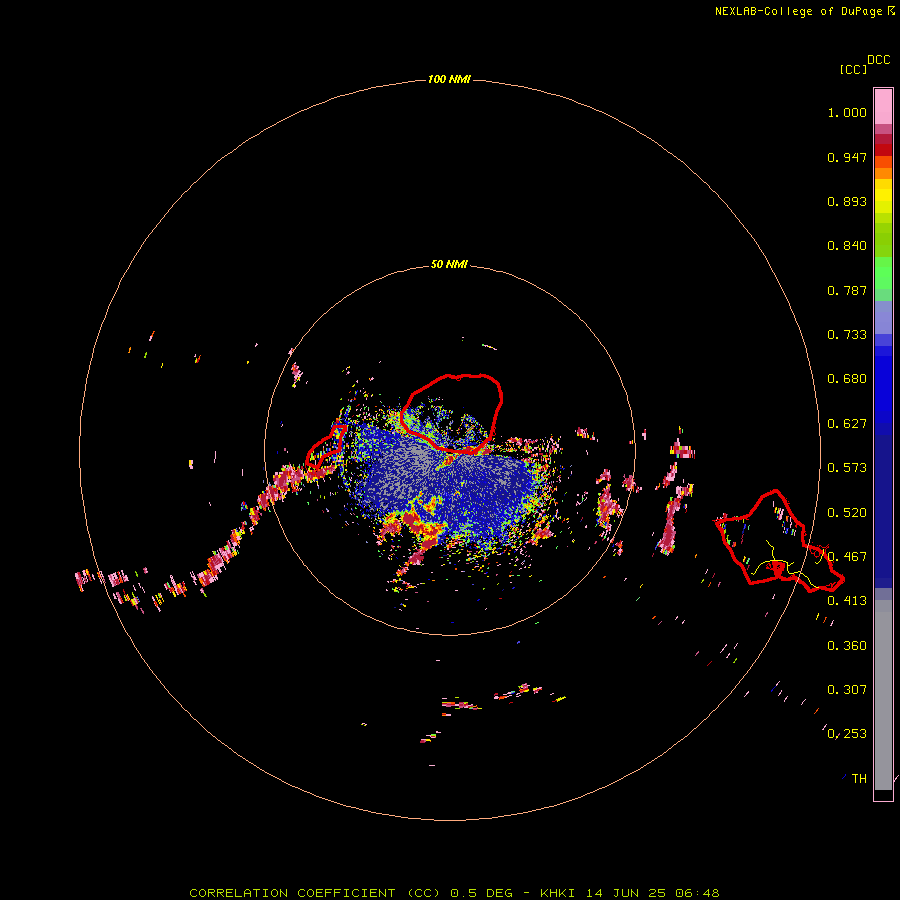Click the 0.680 color scale value
Screen dimensions: 900x900
[847, 379]
